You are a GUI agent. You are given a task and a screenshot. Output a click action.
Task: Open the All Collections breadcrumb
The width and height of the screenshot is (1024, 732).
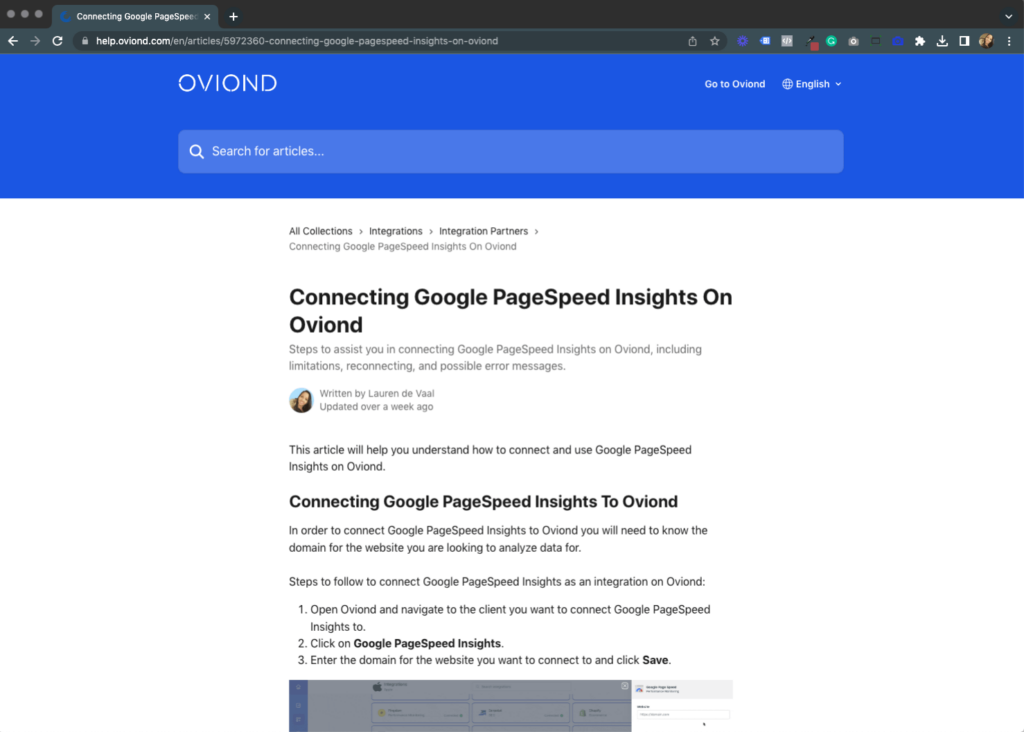pyautogui.click(x=321, y=231)
